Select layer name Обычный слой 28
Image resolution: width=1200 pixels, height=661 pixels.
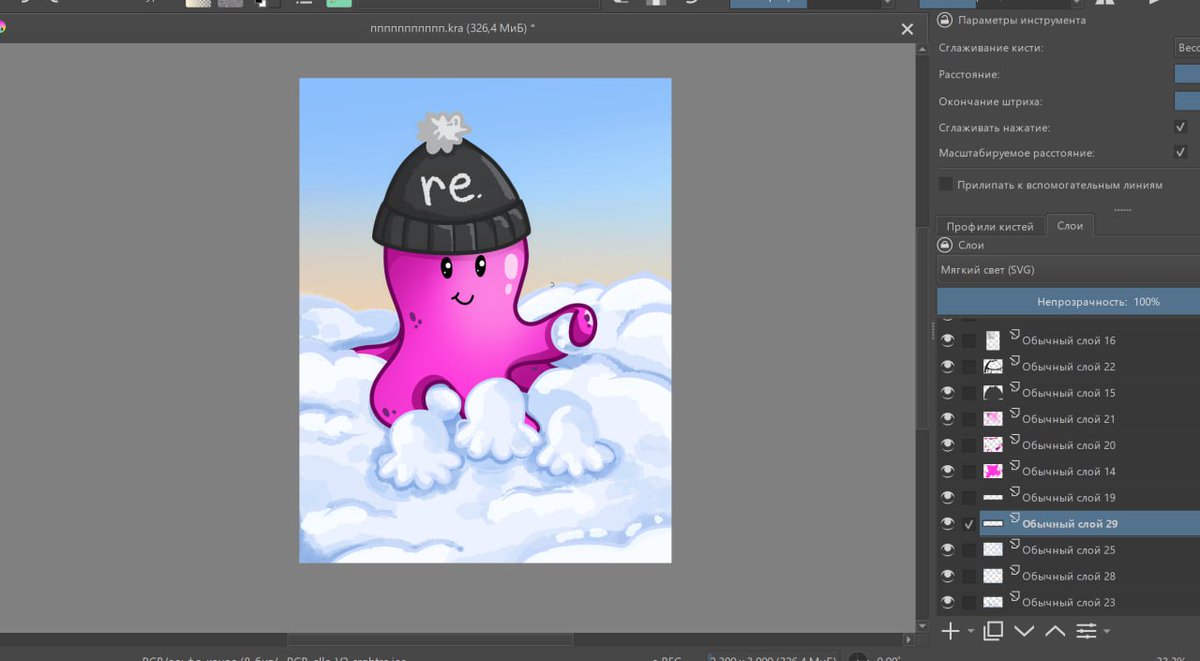click(x=1068, y=576)
